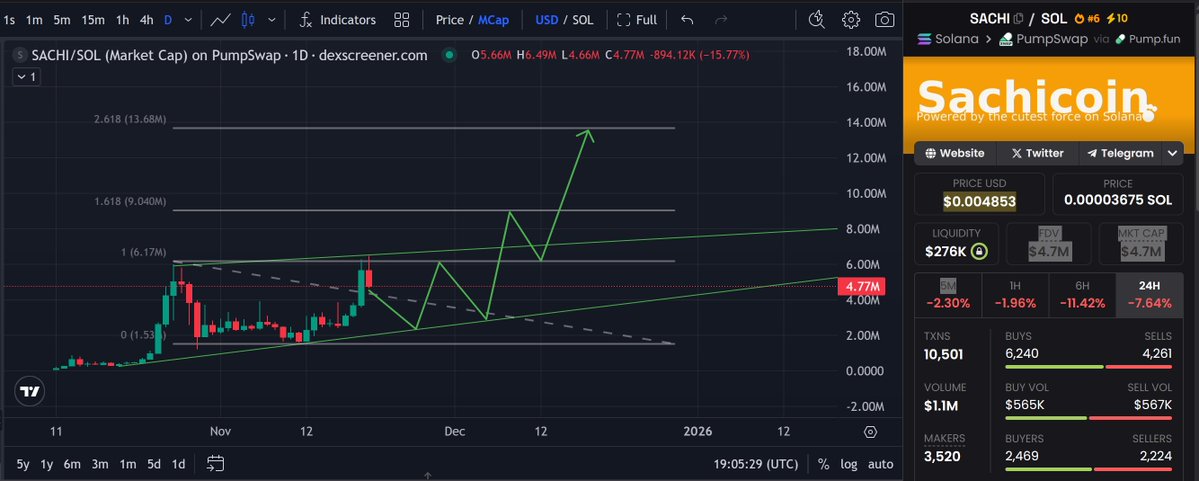Choose the line chart style icon
Screen dimensions: 1199x481
220,20
